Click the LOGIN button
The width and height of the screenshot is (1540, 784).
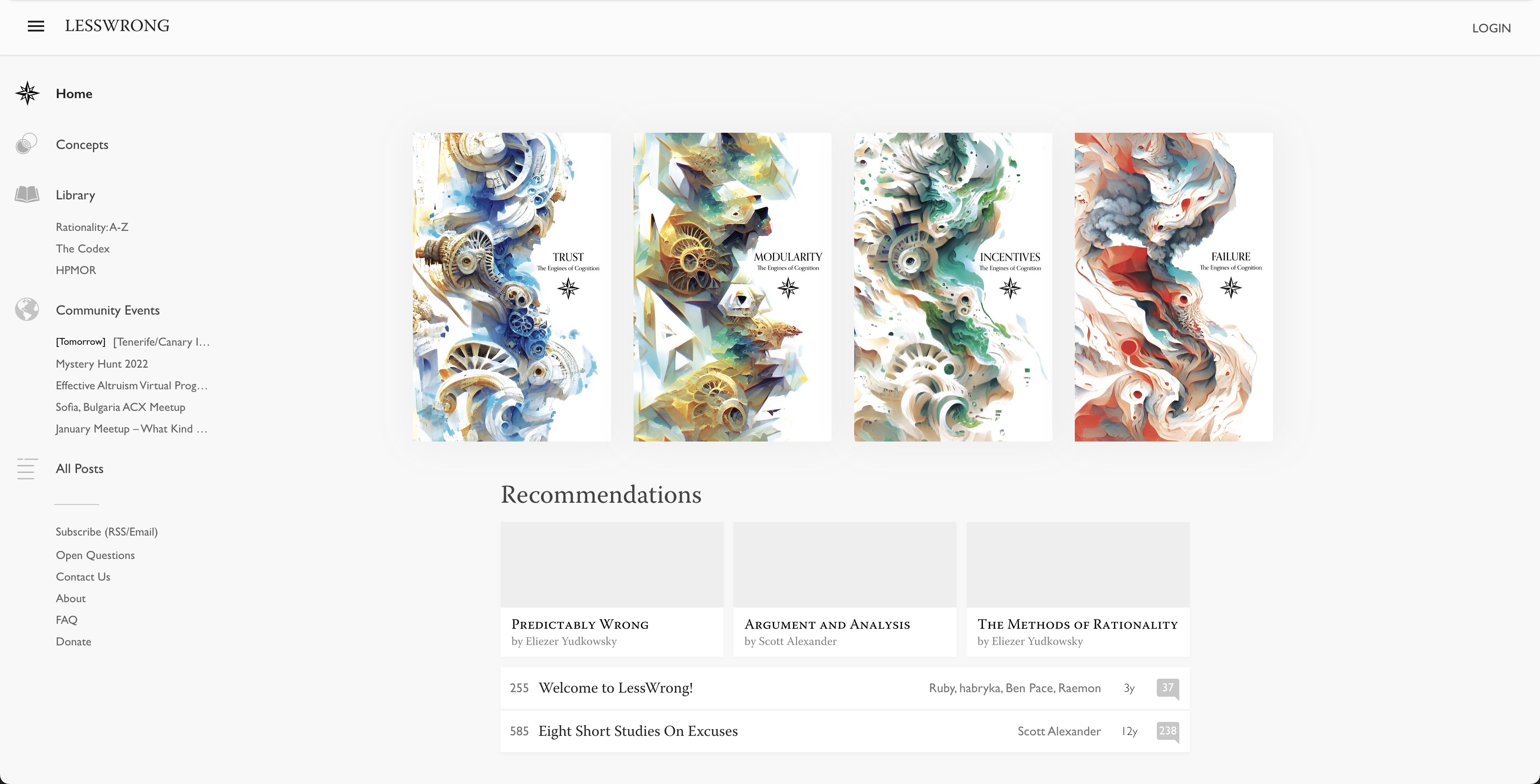[1491, 28]
